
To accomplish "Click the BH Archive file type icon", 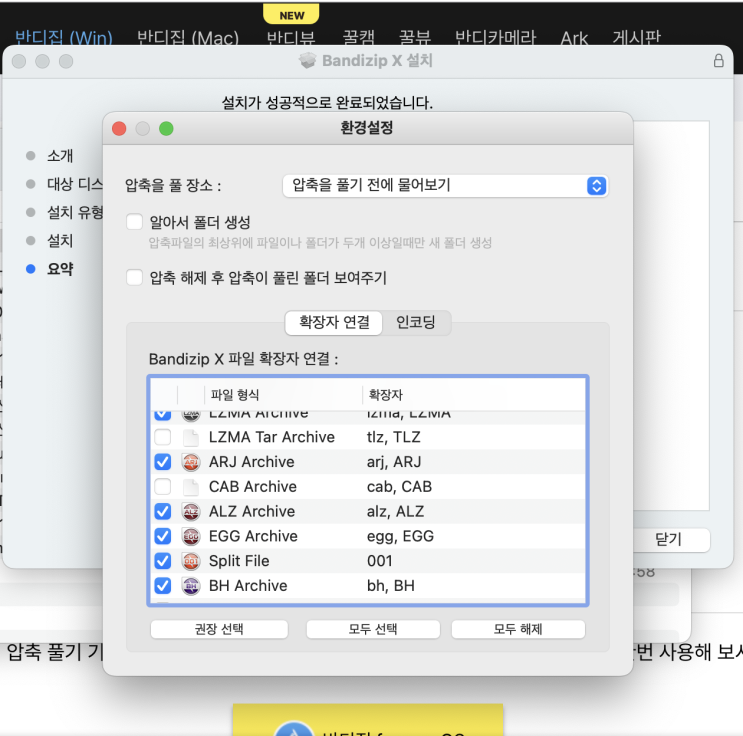I will point(191,586).
